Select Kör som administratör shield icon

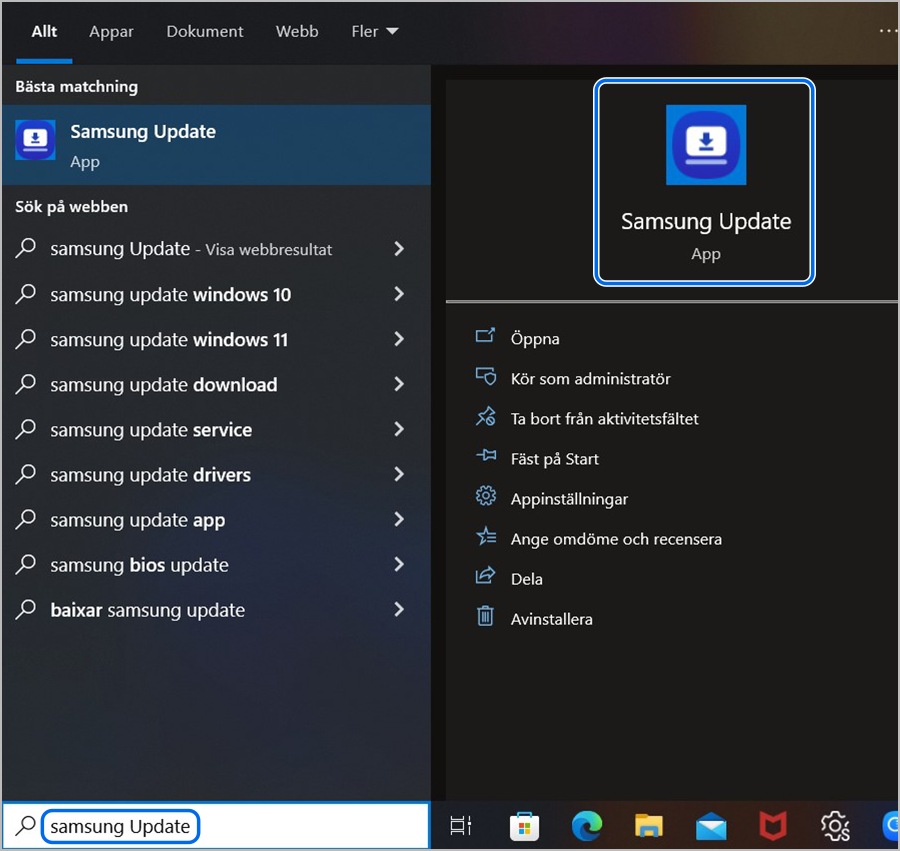tap(485, 378)
